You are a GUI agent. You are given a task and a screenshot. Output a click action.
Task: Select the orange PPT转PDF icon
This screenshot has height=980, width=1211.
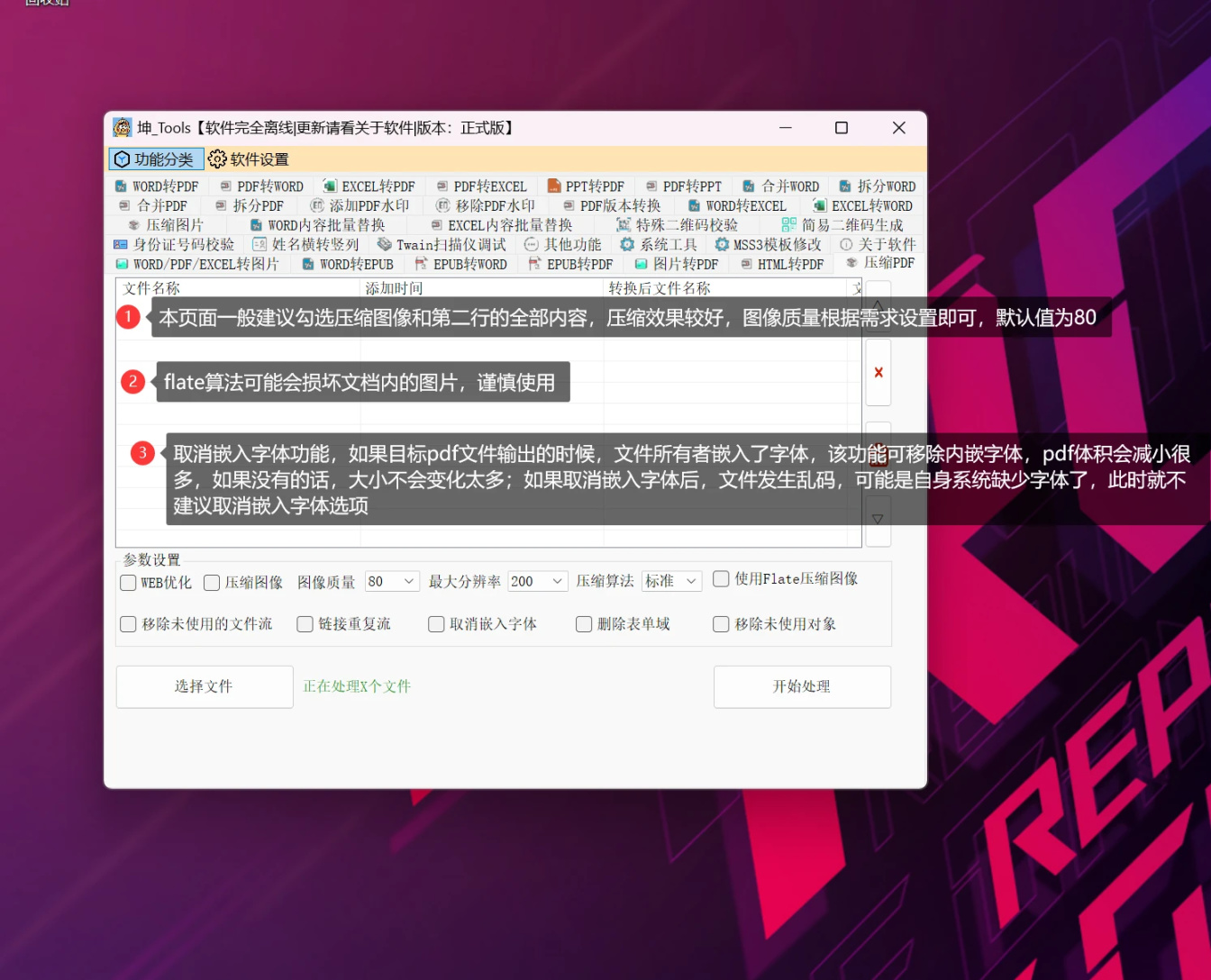click(553, 186)
